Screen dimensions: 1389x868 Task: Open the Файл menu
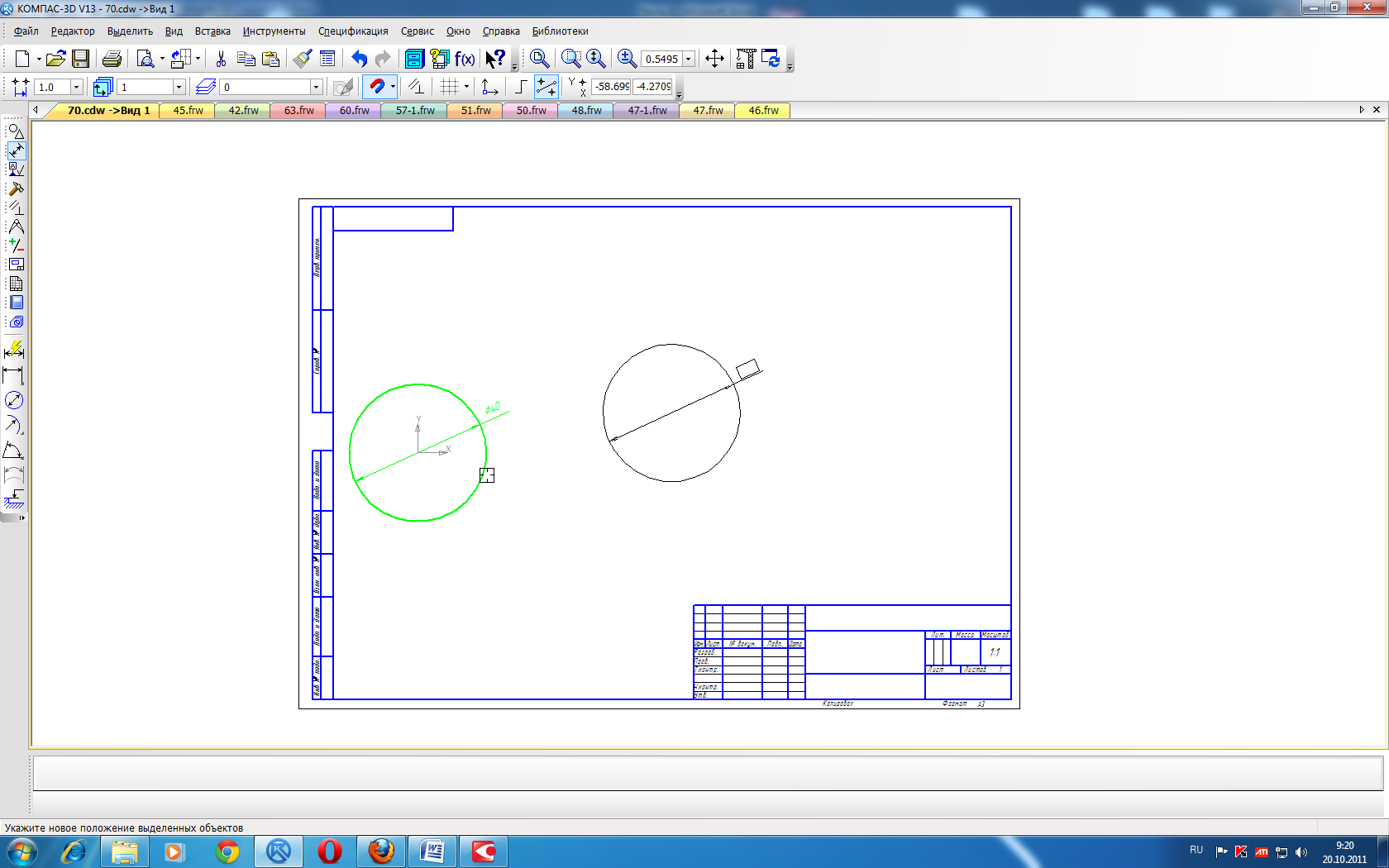point(26,31)
